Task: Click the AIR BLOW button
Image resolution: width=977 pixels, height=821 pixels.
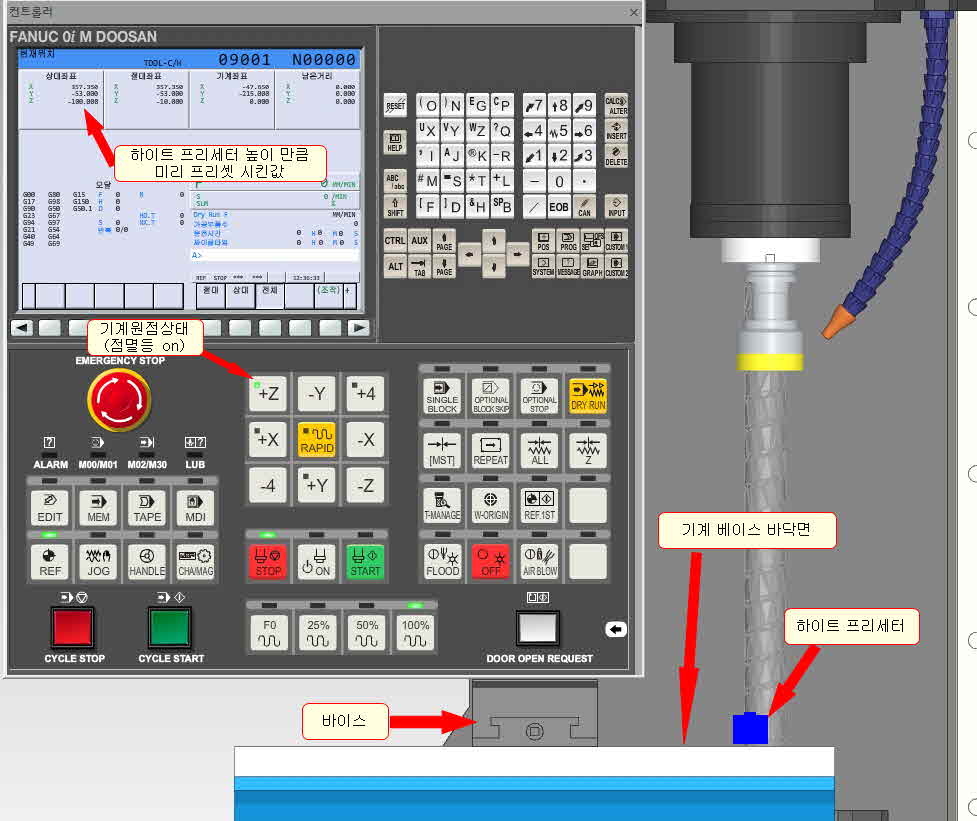Action: (540, 562)
